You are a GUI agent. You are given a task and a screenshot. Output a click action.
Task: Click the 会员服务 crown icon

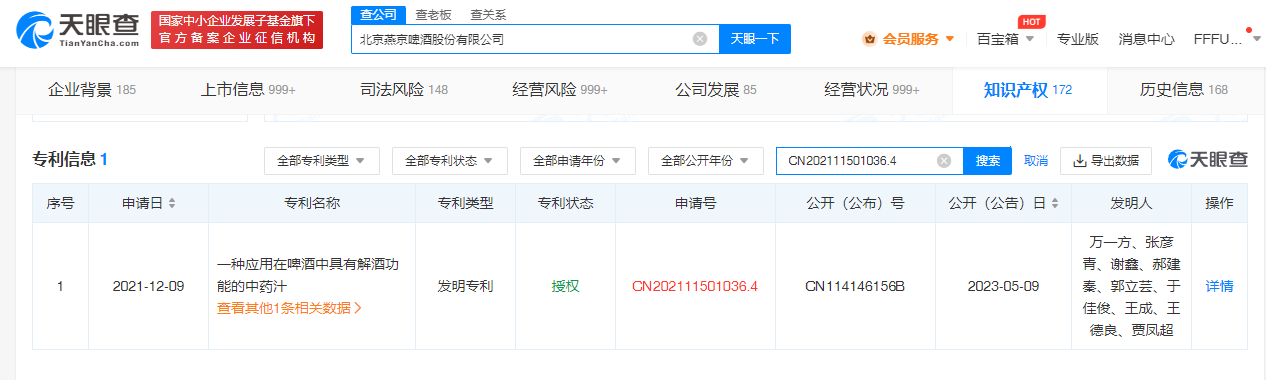pos(869,39)
